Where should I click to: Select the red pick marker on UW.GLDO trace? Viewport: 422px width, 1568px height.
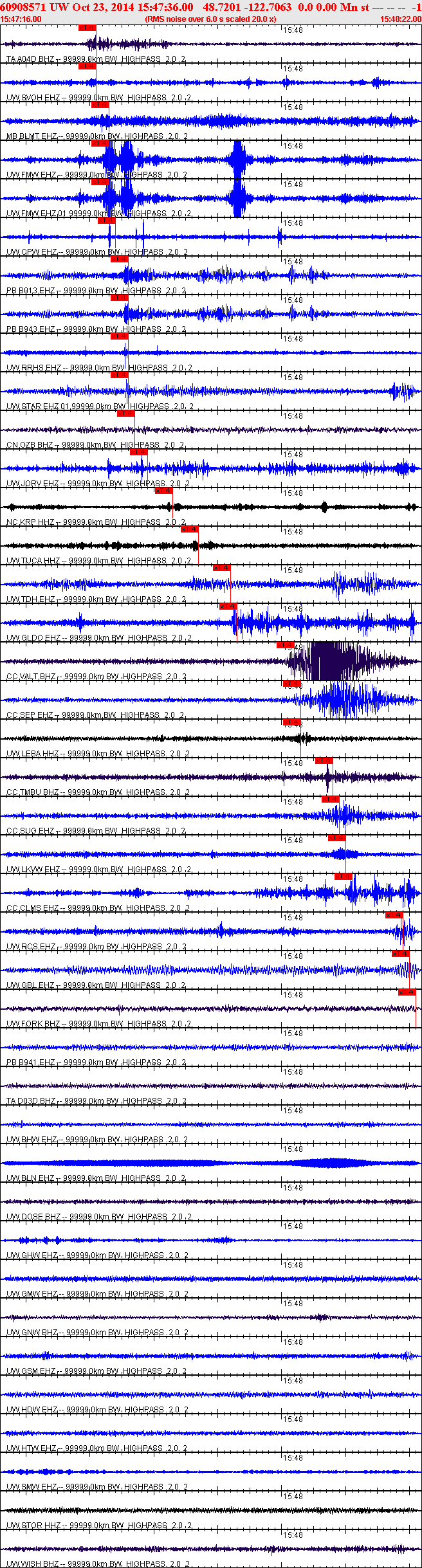tap(228, 606)
